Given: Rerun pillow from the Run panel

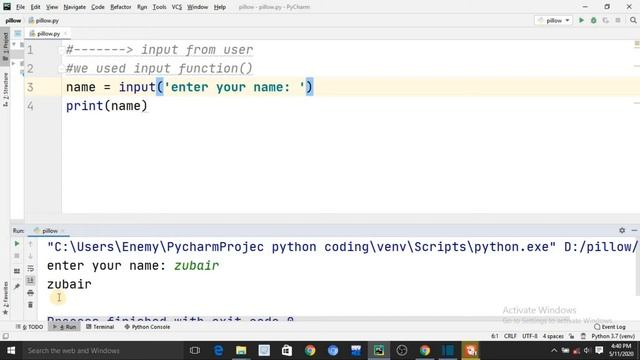Looking at the screenshot, I should click(17, 244).
